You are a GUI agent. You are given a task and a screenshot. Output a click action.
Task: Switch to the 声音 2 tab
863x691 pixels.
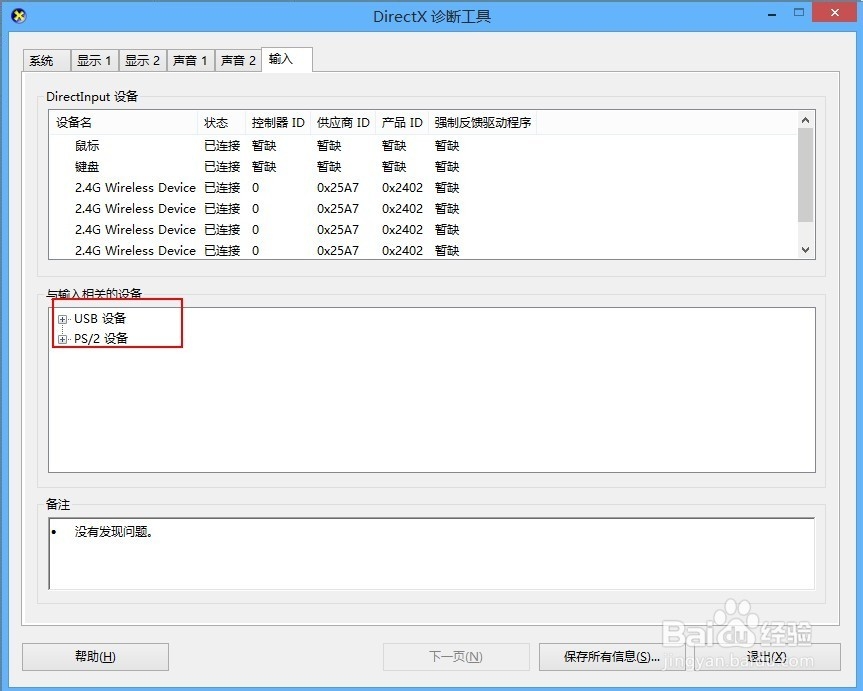[238, 61]
